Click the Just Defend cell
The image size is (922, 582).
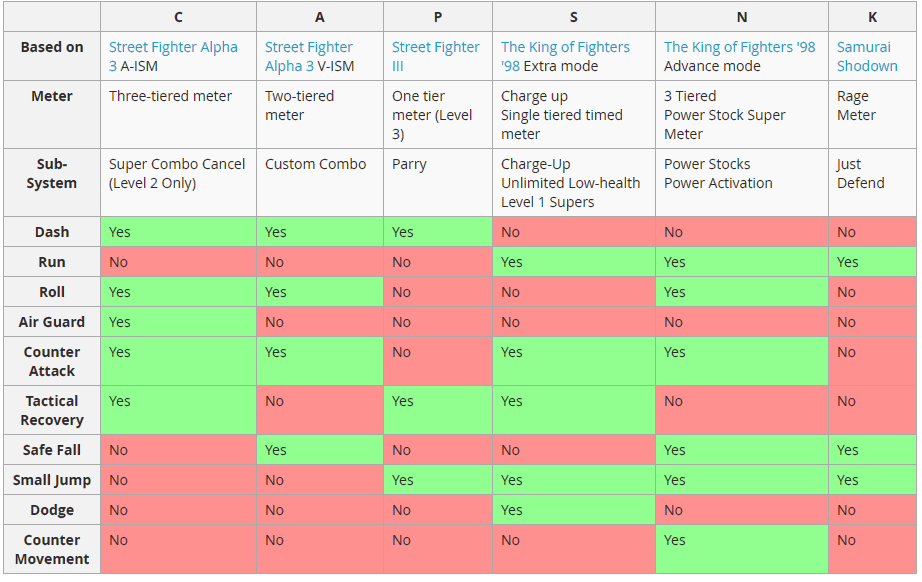click(860, 173)
